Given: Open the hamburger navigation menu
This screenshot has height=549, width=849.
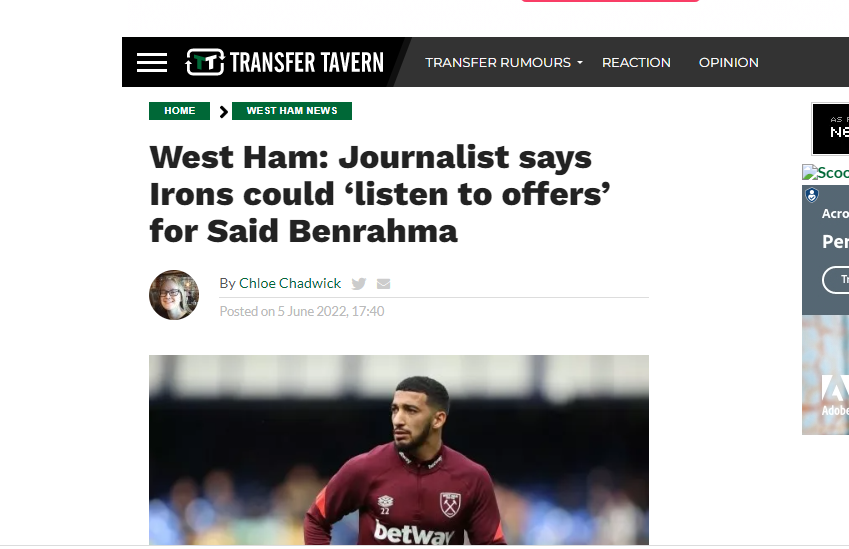Looking at the screenshot, I should tap(152, 62).
